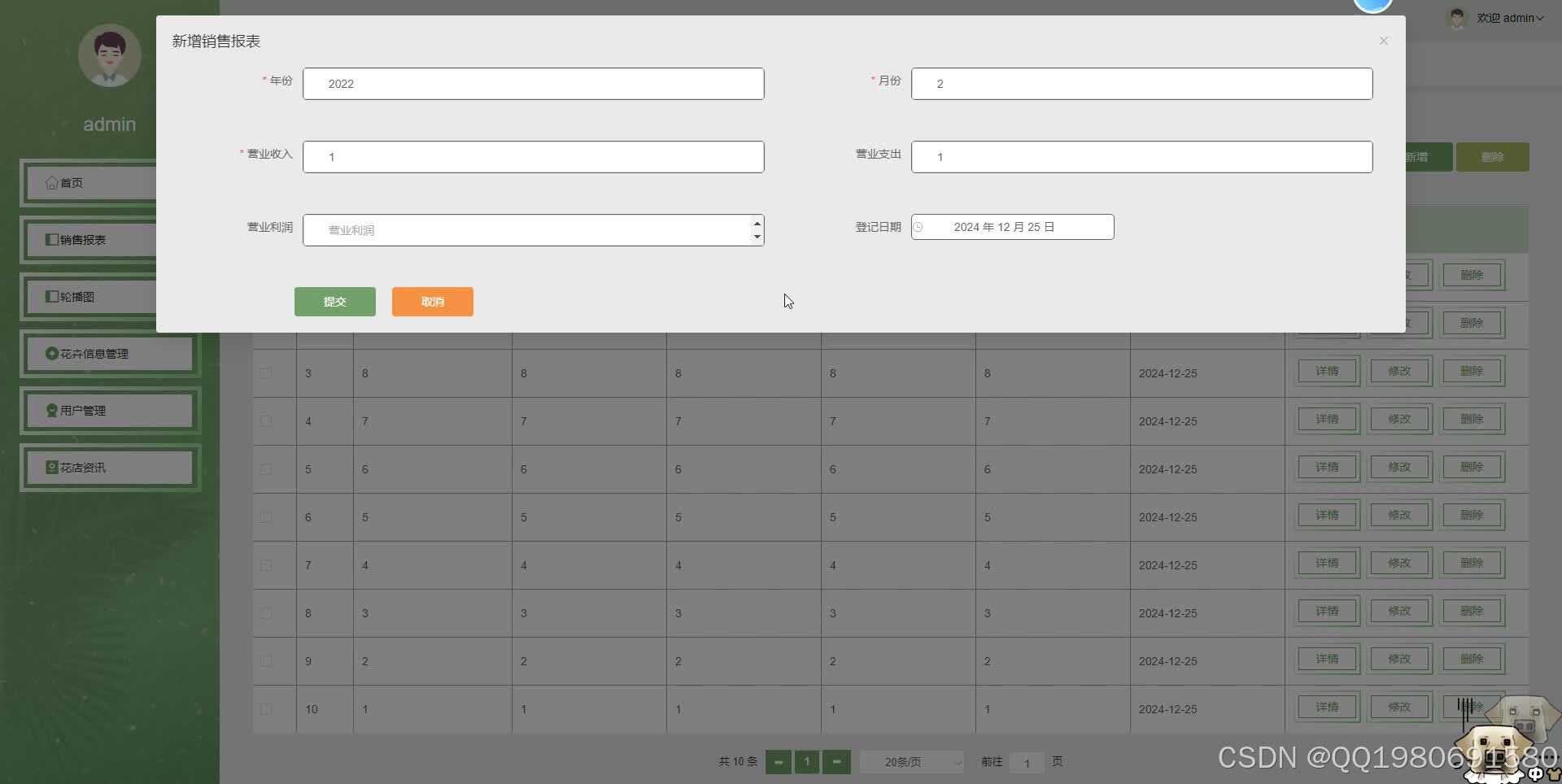This screenshot has height=784, width=1562.
Task: Open 花店资讯 in the sidebar menu
Action: tap(110, 468)
